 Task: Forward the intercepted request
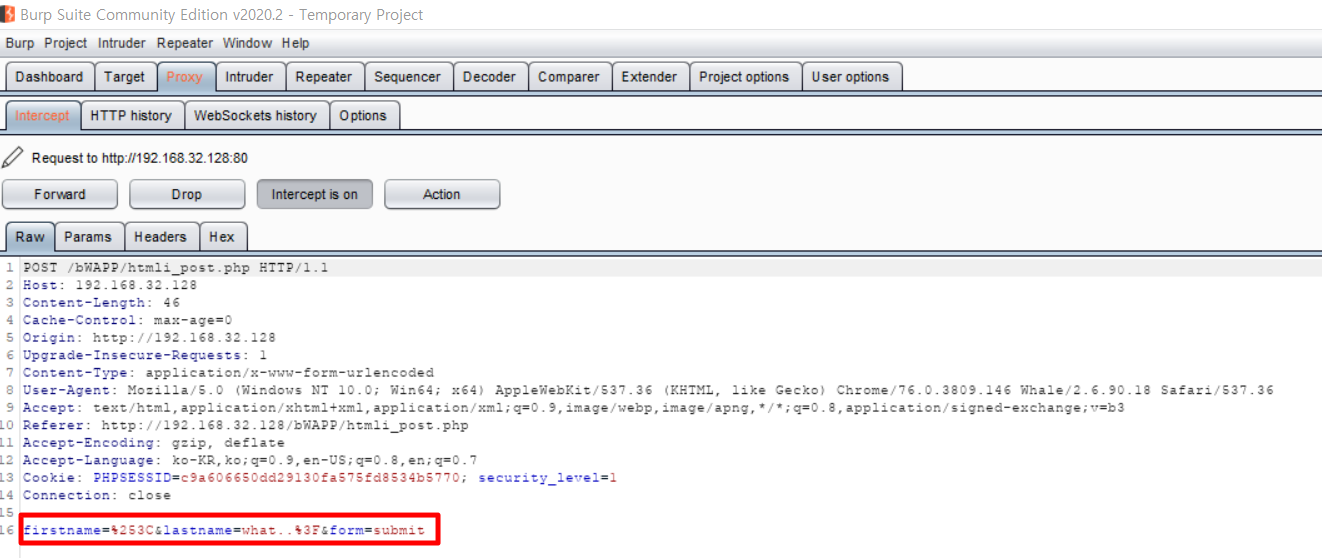point(60,194)
